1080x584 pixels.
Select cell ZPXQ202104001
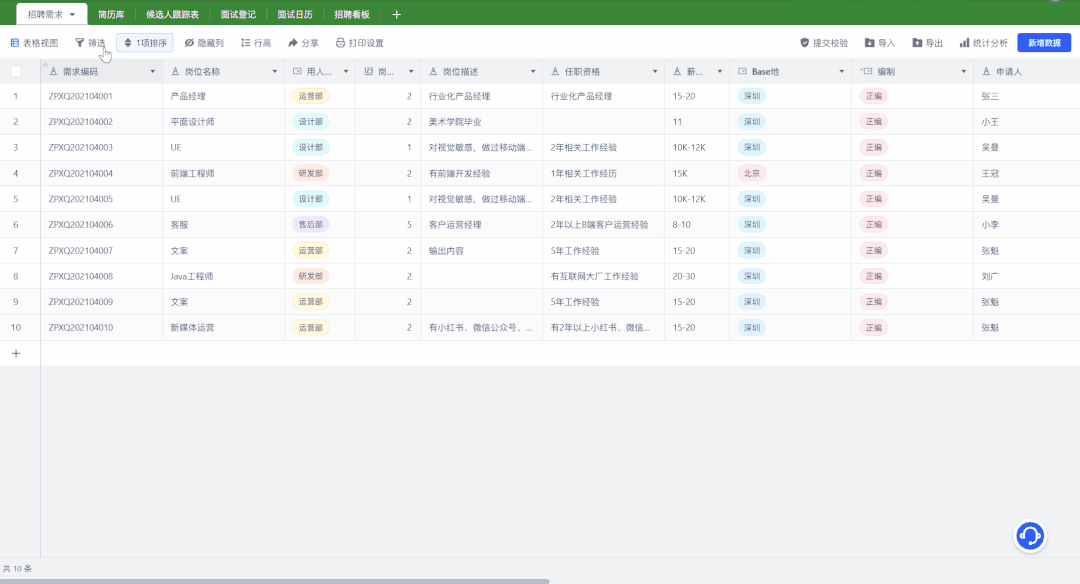pos(101,96)
